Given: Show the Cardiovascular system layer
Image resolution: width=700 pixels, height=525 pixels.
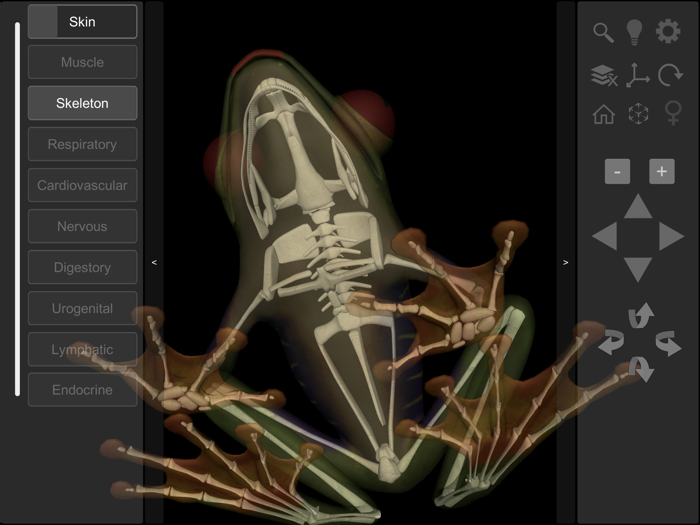Looking at the screenshot, I should [x=83, y=185].
